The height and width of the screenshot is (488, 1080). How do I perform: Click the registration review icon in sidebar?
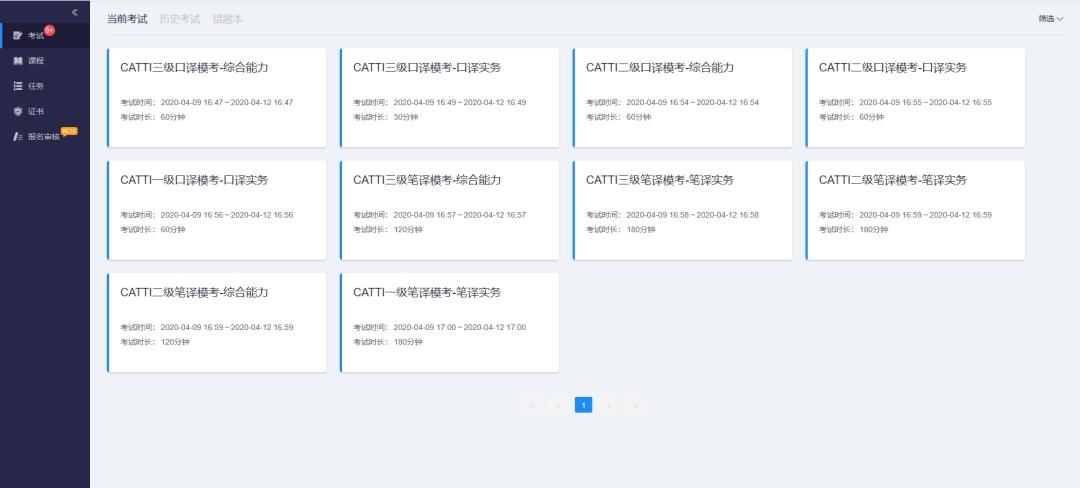18,136
